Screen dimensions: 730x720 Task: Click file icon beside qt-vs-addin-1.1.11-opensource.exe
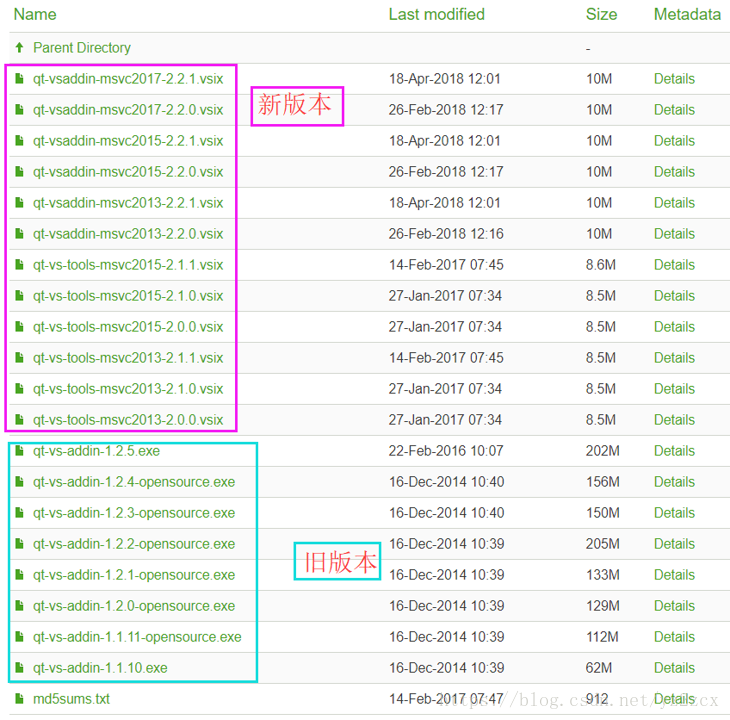pos(20,637)
